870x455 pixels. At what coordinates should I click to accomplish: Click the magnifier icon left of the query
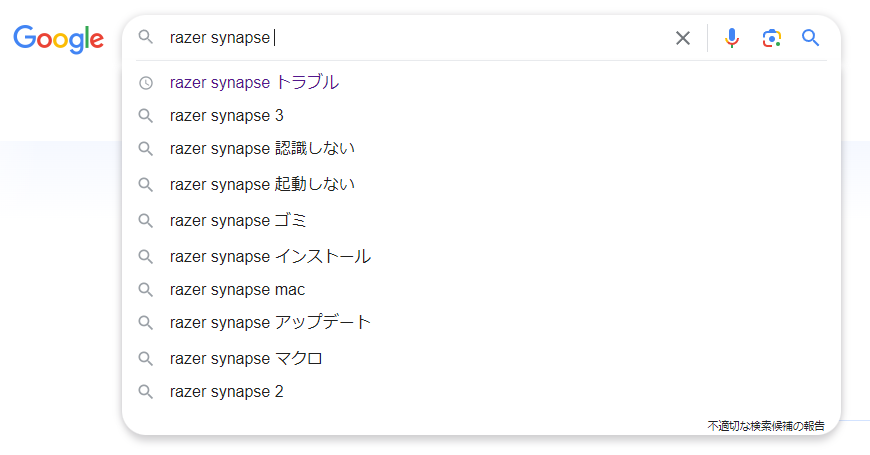coord(146,37)
